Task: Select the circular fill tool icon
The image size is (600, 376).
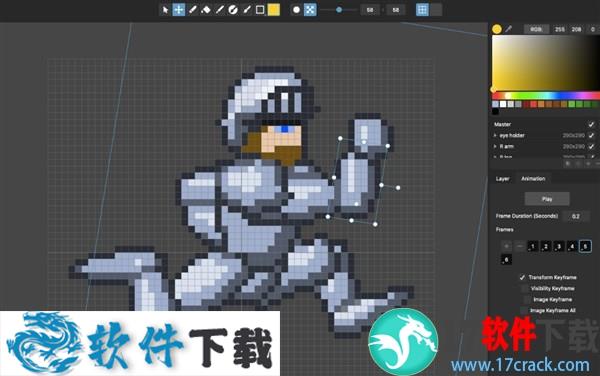Action: (233, 10)
